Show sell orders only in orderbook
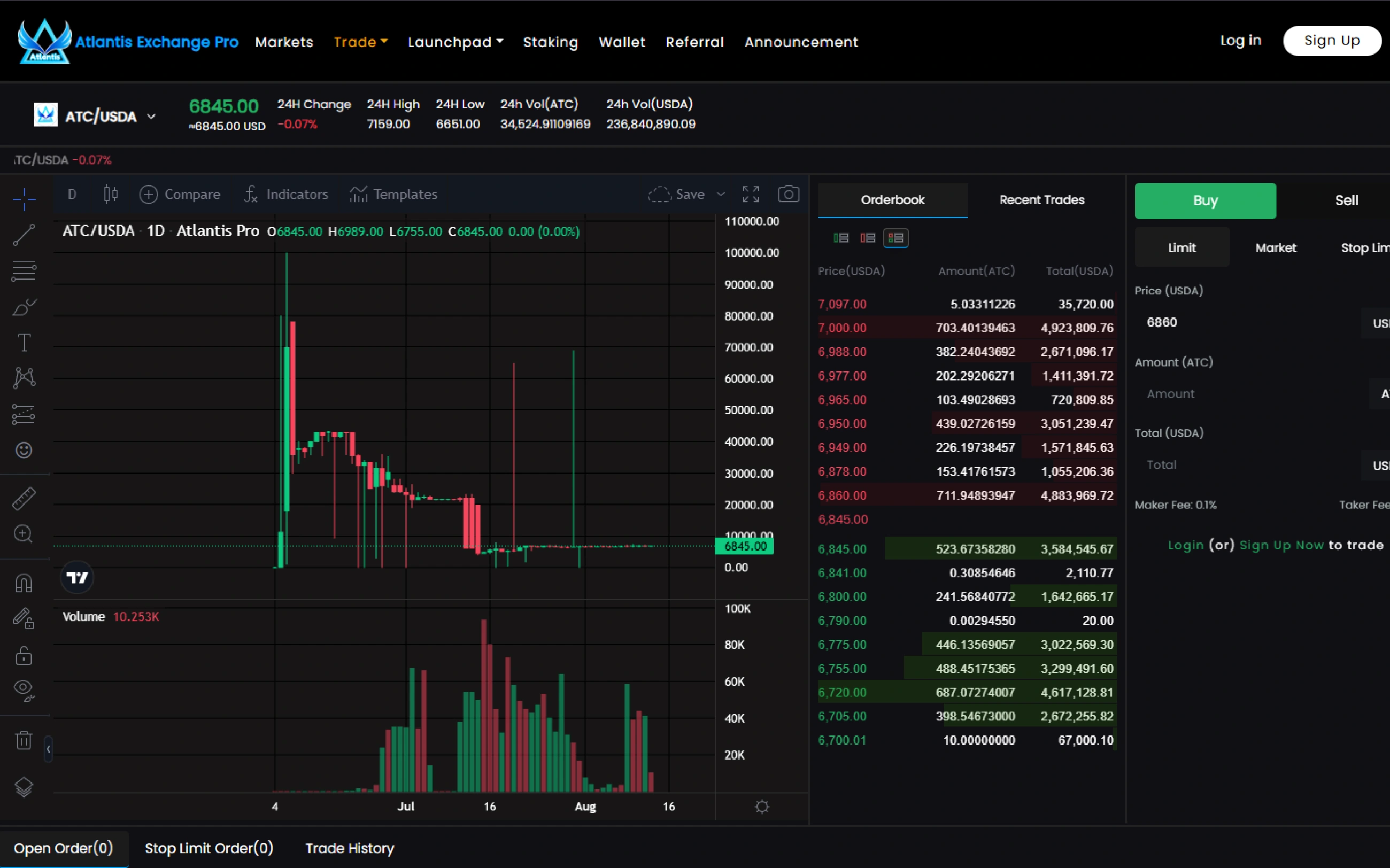 click(x=868, y=238)
